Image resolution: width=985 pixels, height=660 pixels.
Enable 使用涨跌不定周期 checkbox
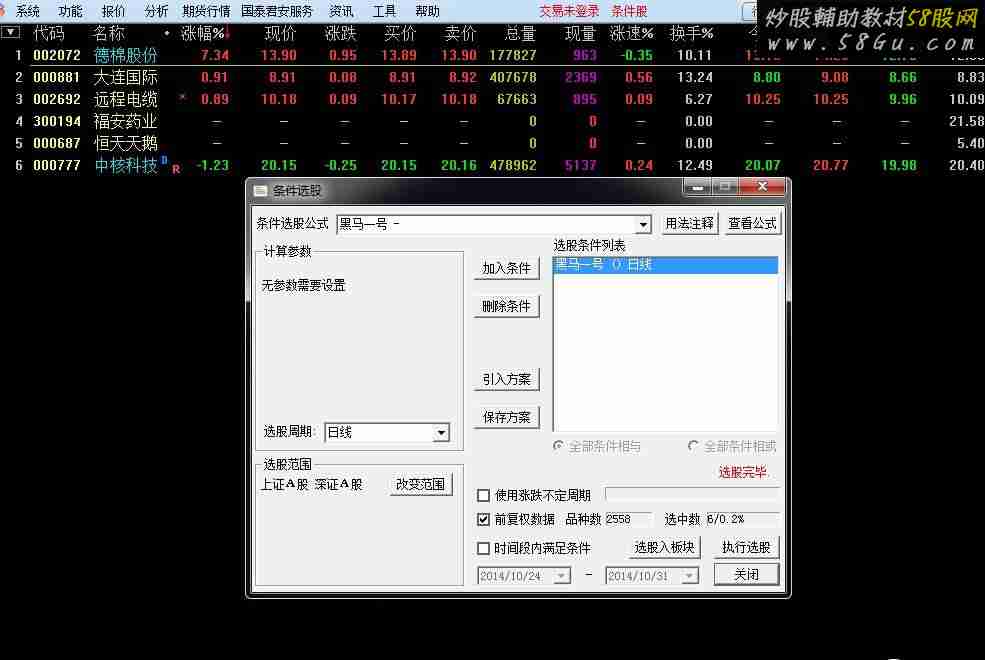[x=483, y=495]
